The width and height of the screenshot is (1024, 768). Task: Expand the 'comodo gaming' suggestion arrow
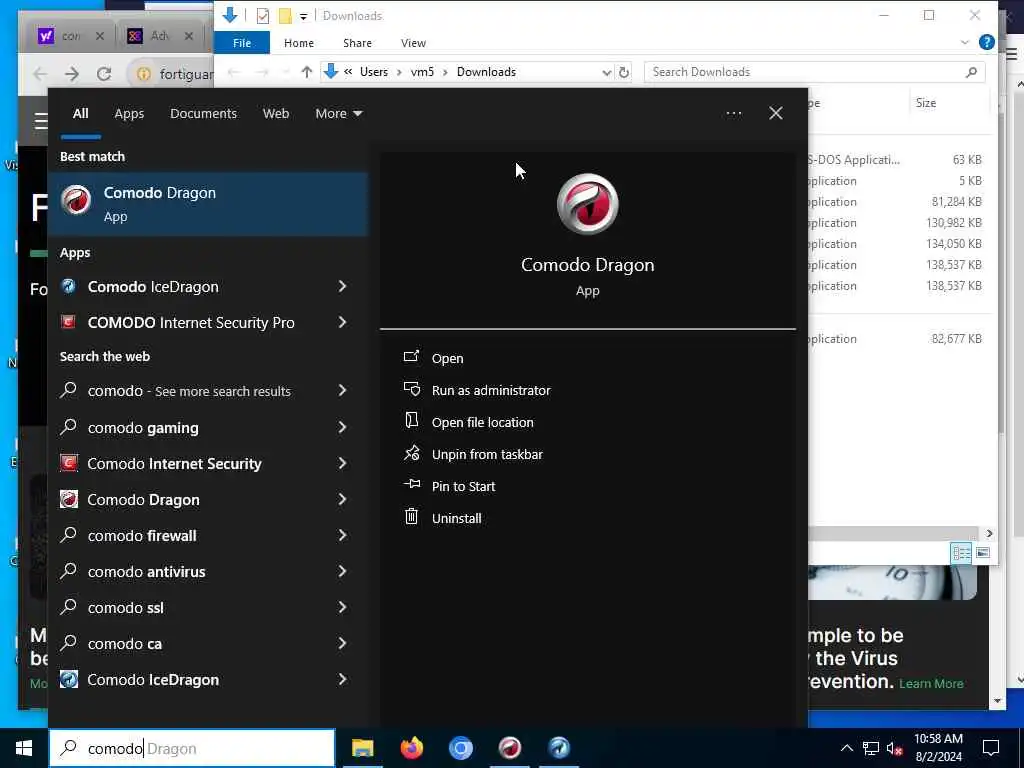(342, 427)
